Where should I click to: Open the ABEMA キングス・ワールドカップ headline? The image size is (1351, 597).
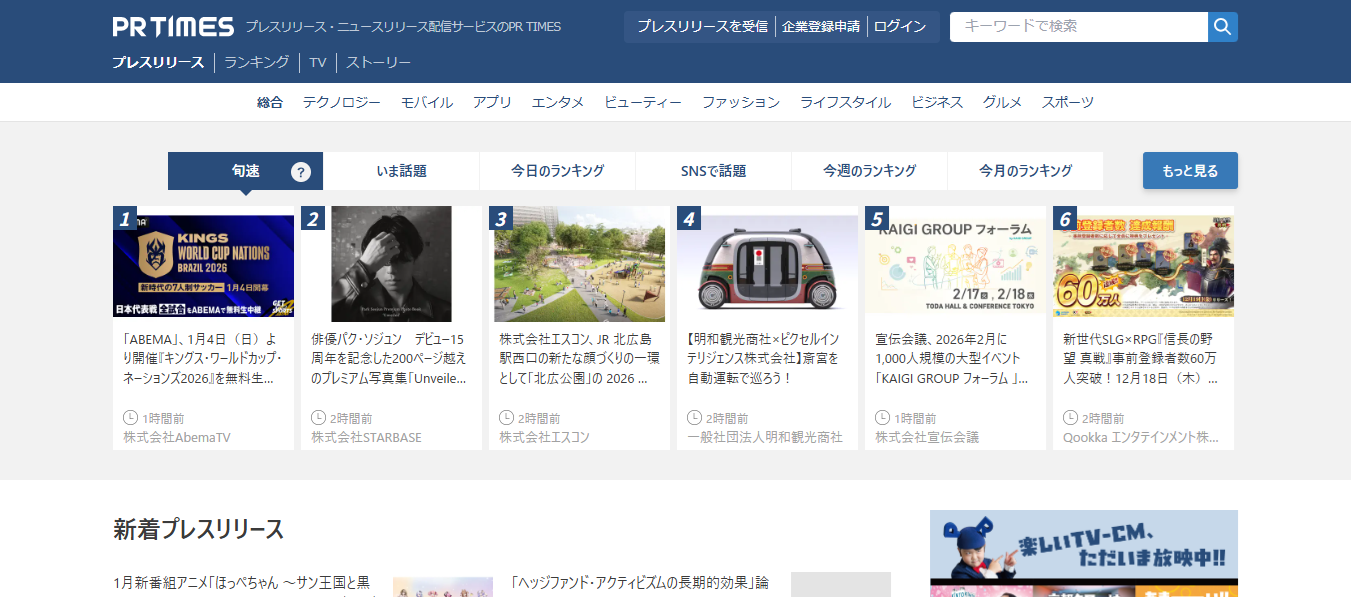(203, 359)
